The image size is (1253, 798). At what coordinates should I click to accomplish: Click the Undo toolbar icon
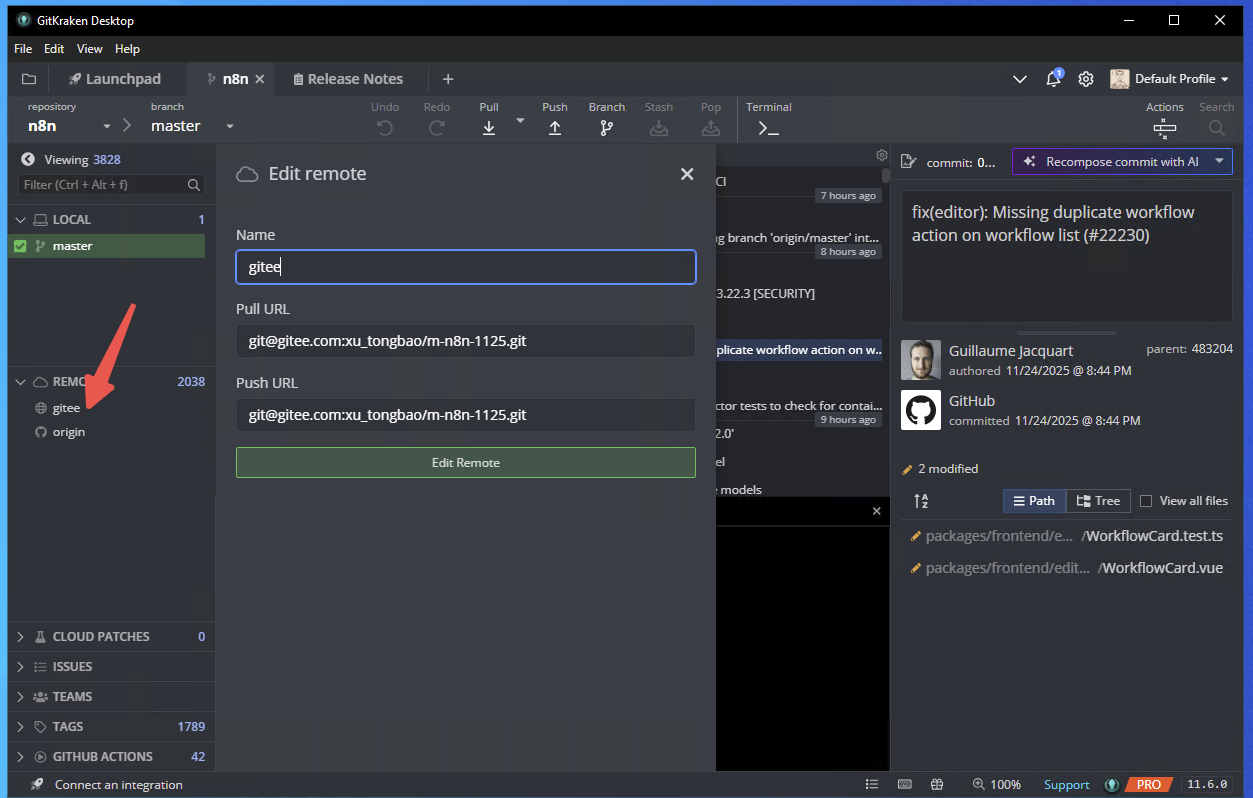[385, 128]
